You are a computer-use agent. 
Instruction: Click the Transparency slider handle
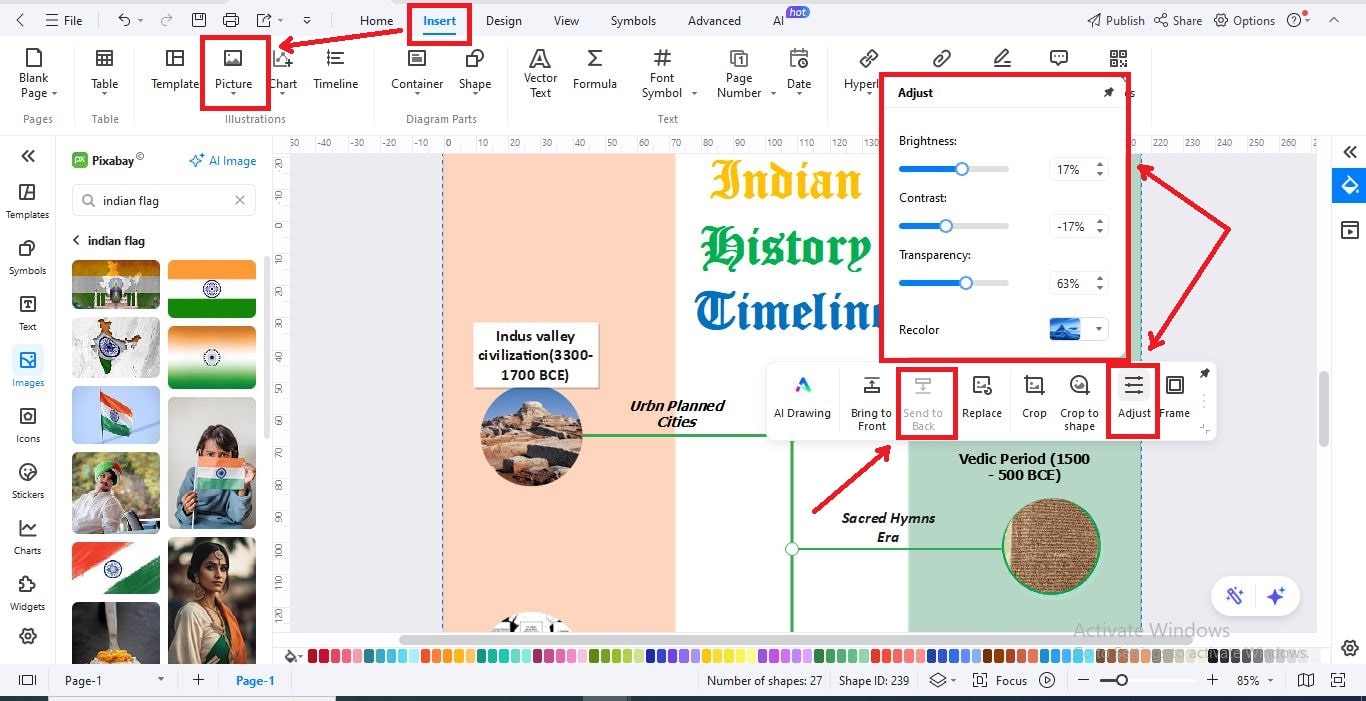[x=965, y=283]
